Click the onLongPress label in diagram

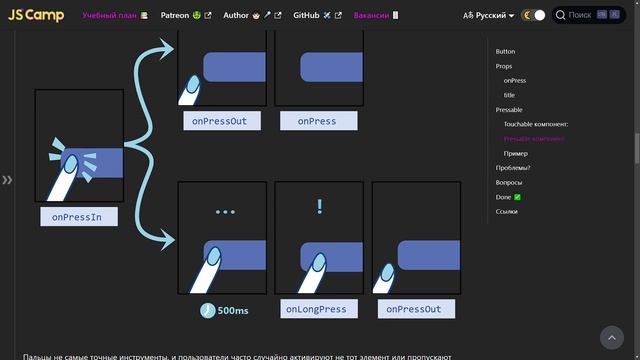pyautogui.click(x=319, y=309)
